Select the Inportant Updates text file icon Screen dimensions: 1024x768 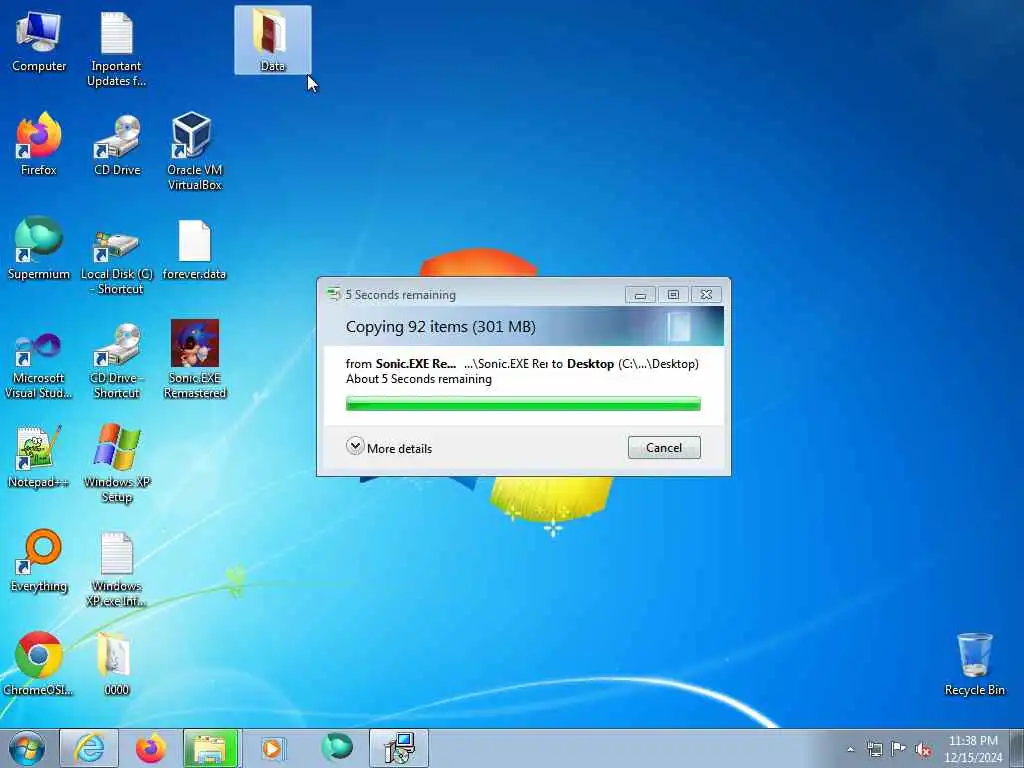pyautogui.click(x=116, y=49)
